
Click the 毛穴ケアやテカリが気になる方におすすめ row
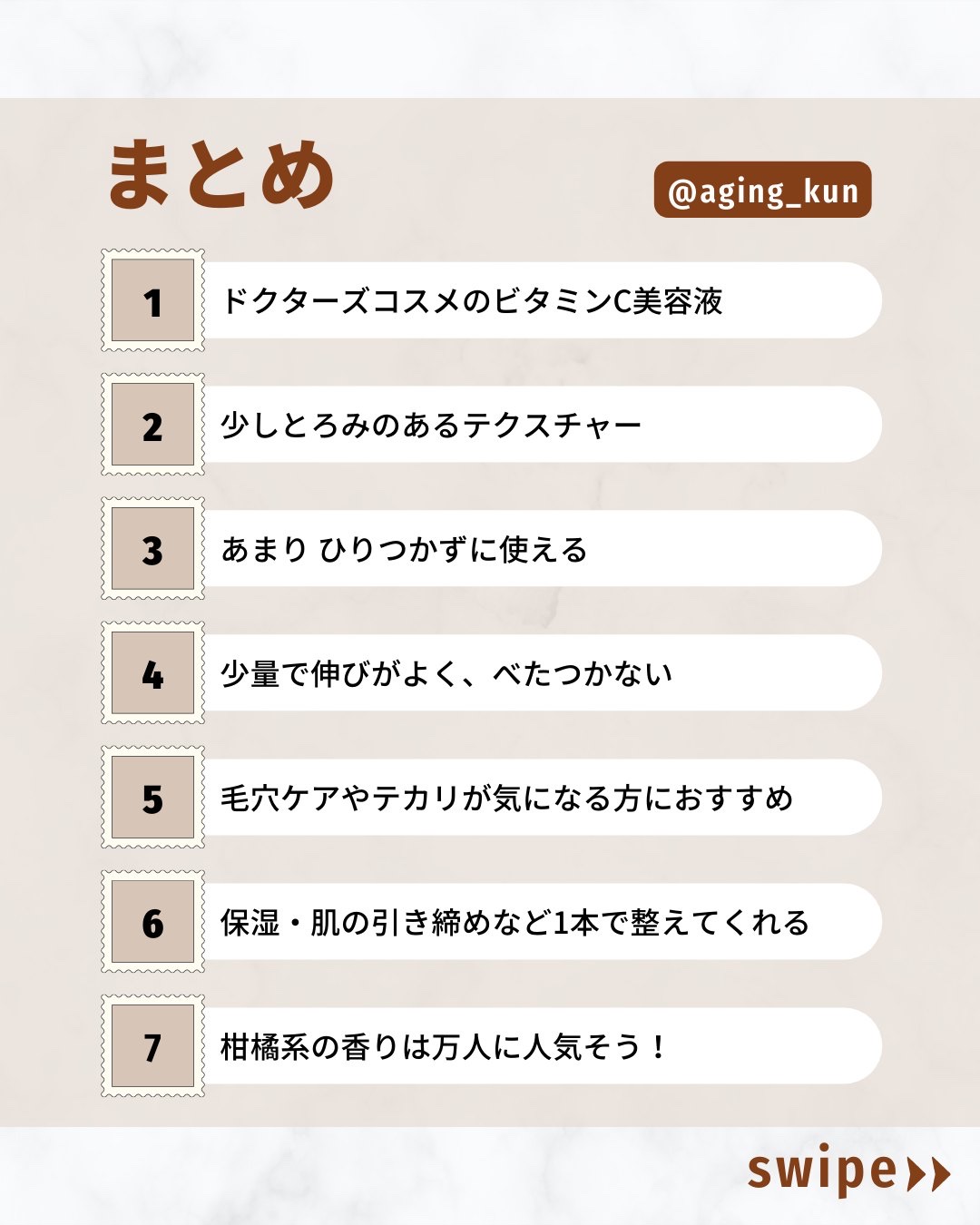pos(541,798)
